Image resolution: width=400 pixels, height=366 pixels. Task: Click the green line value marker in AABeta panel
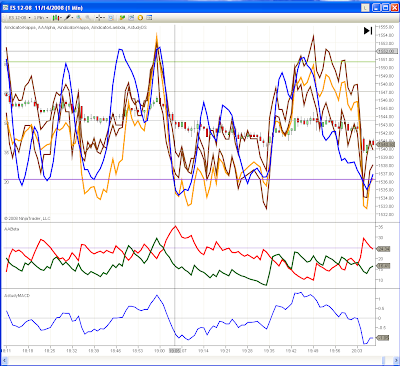(x=384, y=266)
